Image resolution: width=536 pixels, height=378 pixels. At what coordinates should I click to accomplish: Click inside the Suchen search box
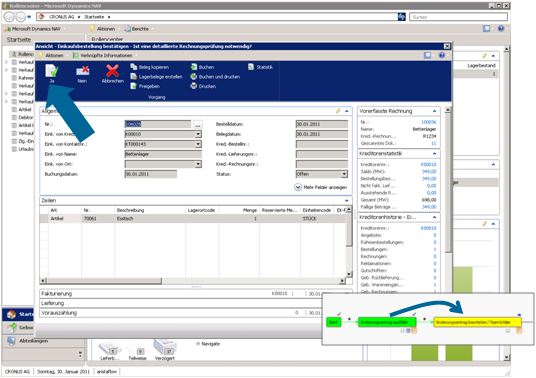pos(458,17)
